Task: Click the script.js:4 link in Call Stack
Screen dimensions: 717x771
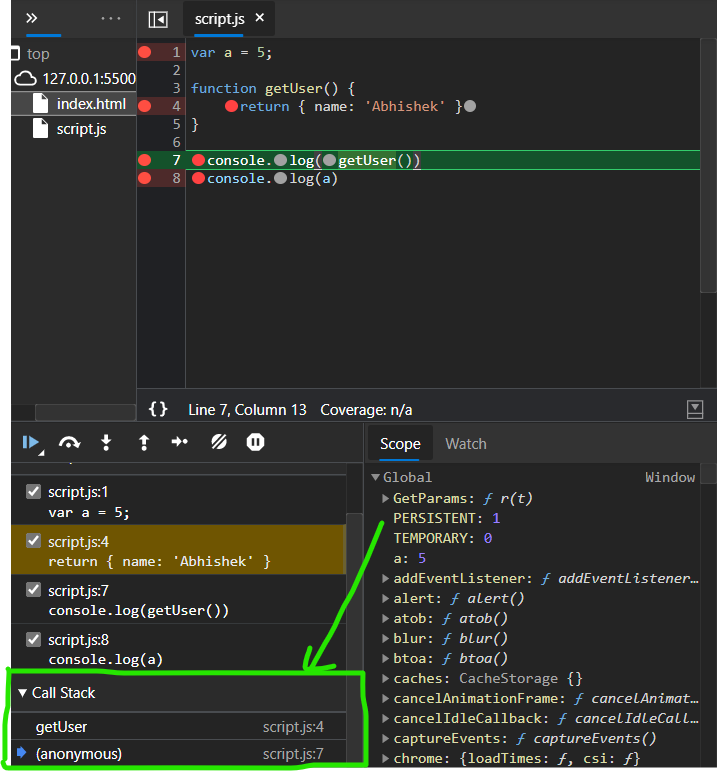Action: [x=293, y=727]
